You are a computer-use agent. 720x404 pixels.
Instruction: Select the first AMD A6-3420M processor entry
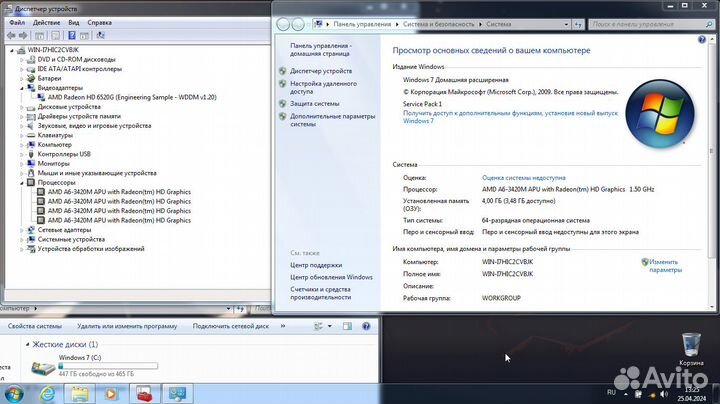point(119,192)
